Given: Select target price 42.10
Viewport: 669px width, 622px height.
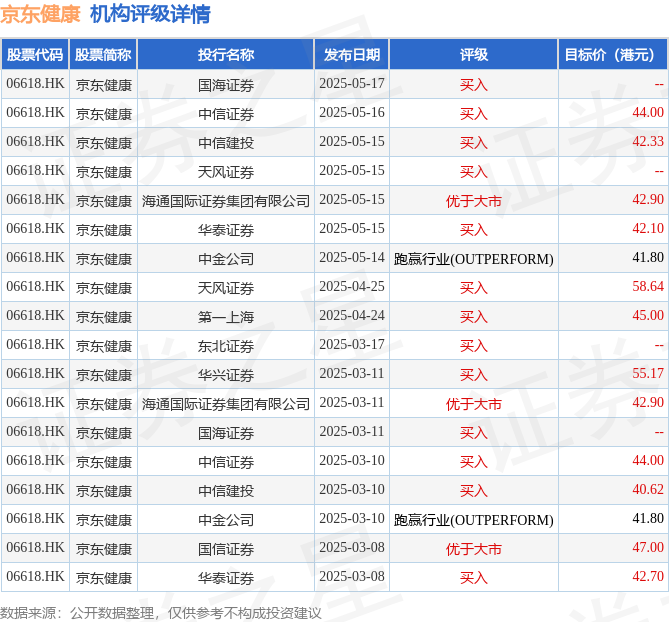Looking at the screenshot, I should click(648, 229).
